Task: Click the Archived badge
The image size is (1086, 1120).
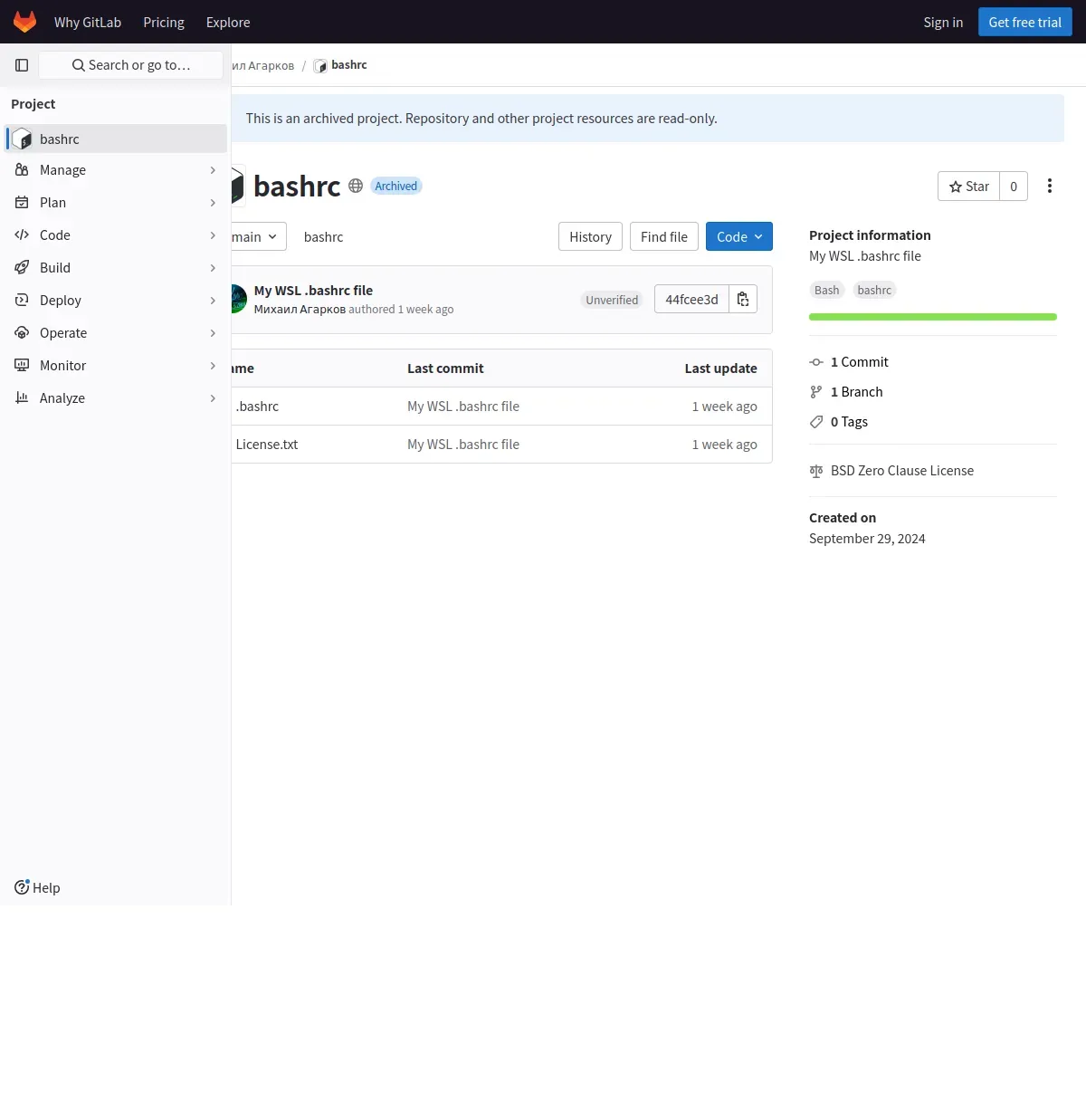Action: (396, 186)
